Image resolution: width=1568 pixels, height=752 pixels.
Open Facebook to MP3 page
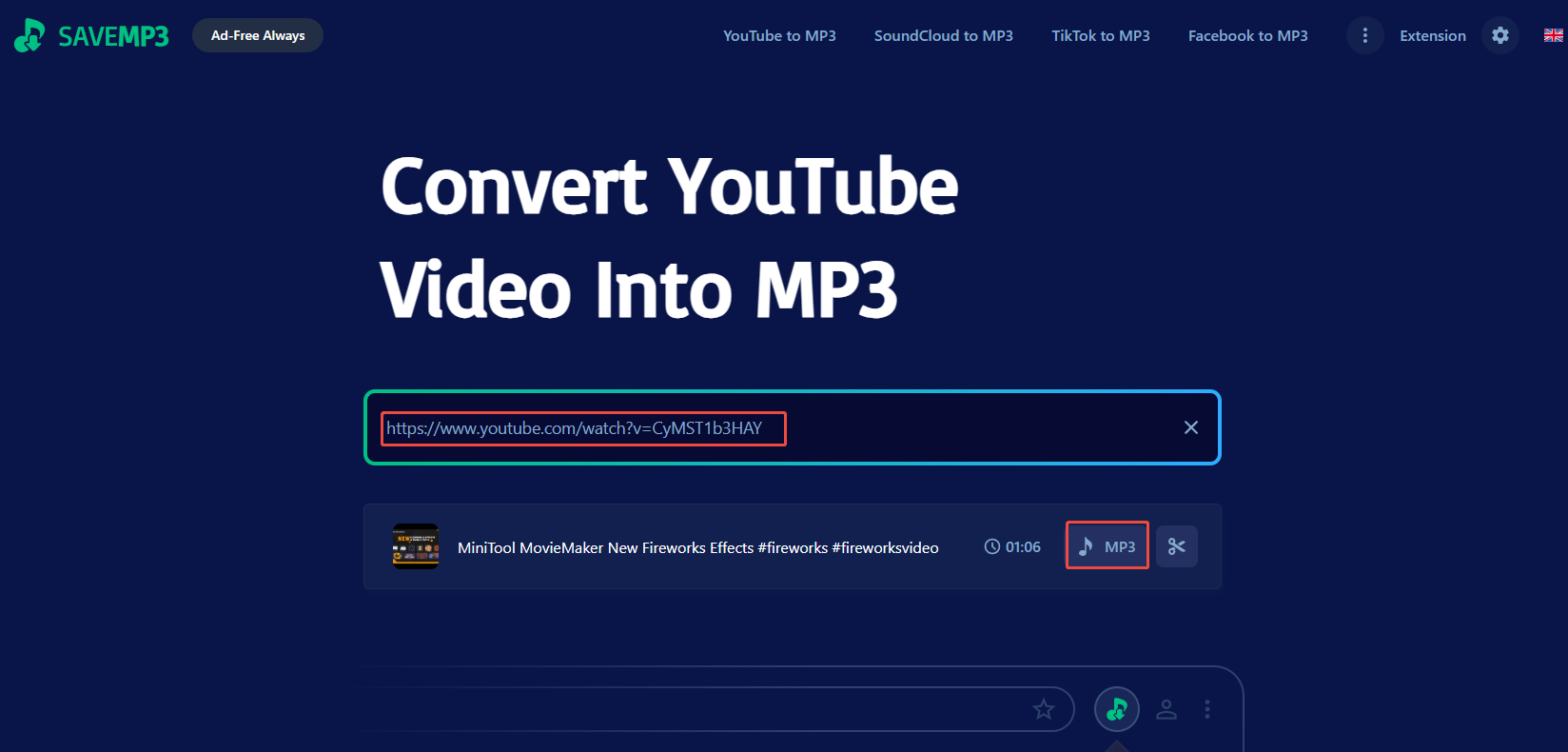[1247, 35]
